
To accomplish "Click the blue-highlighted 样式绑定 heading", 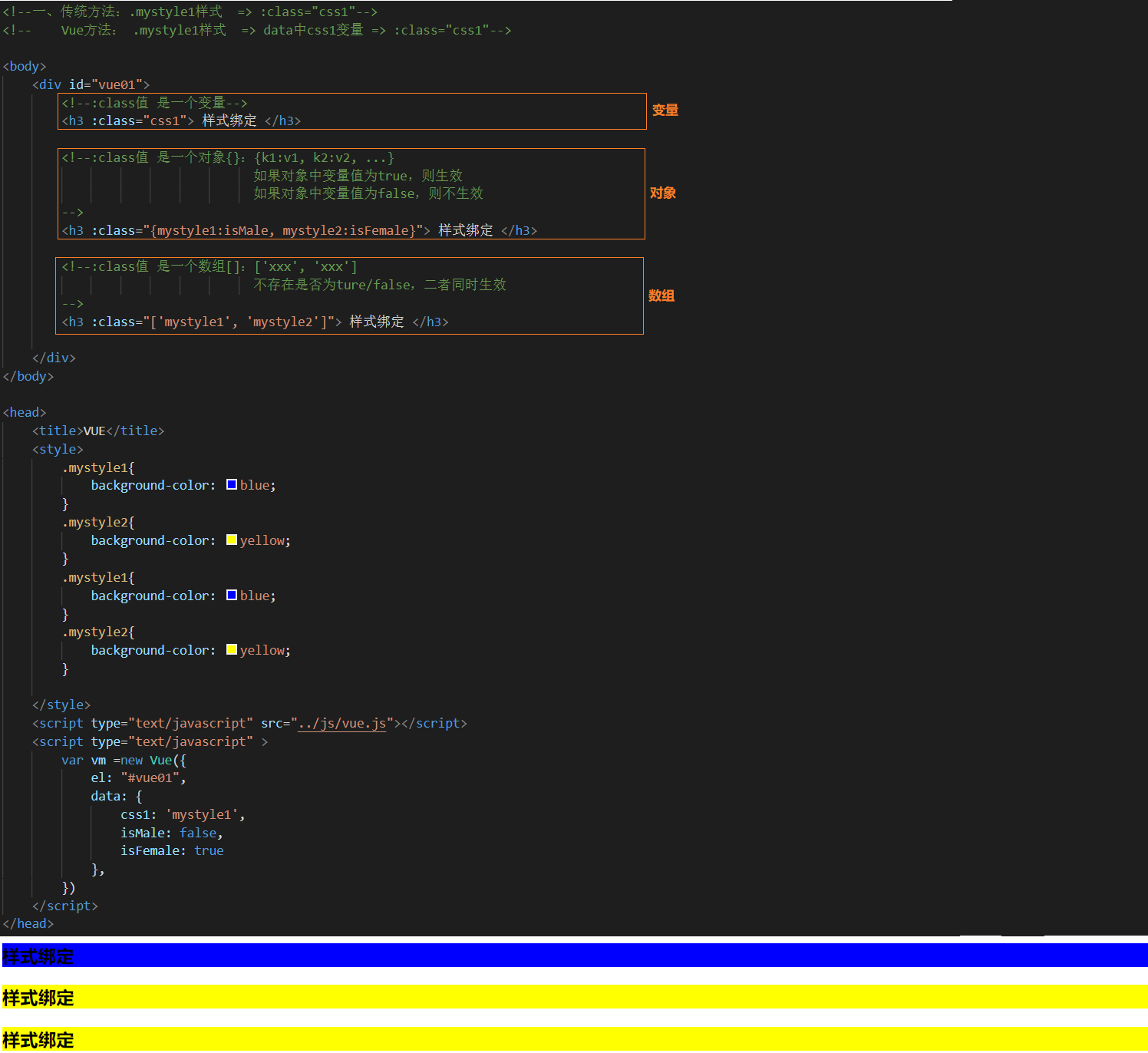I will (x=38, y=956).
